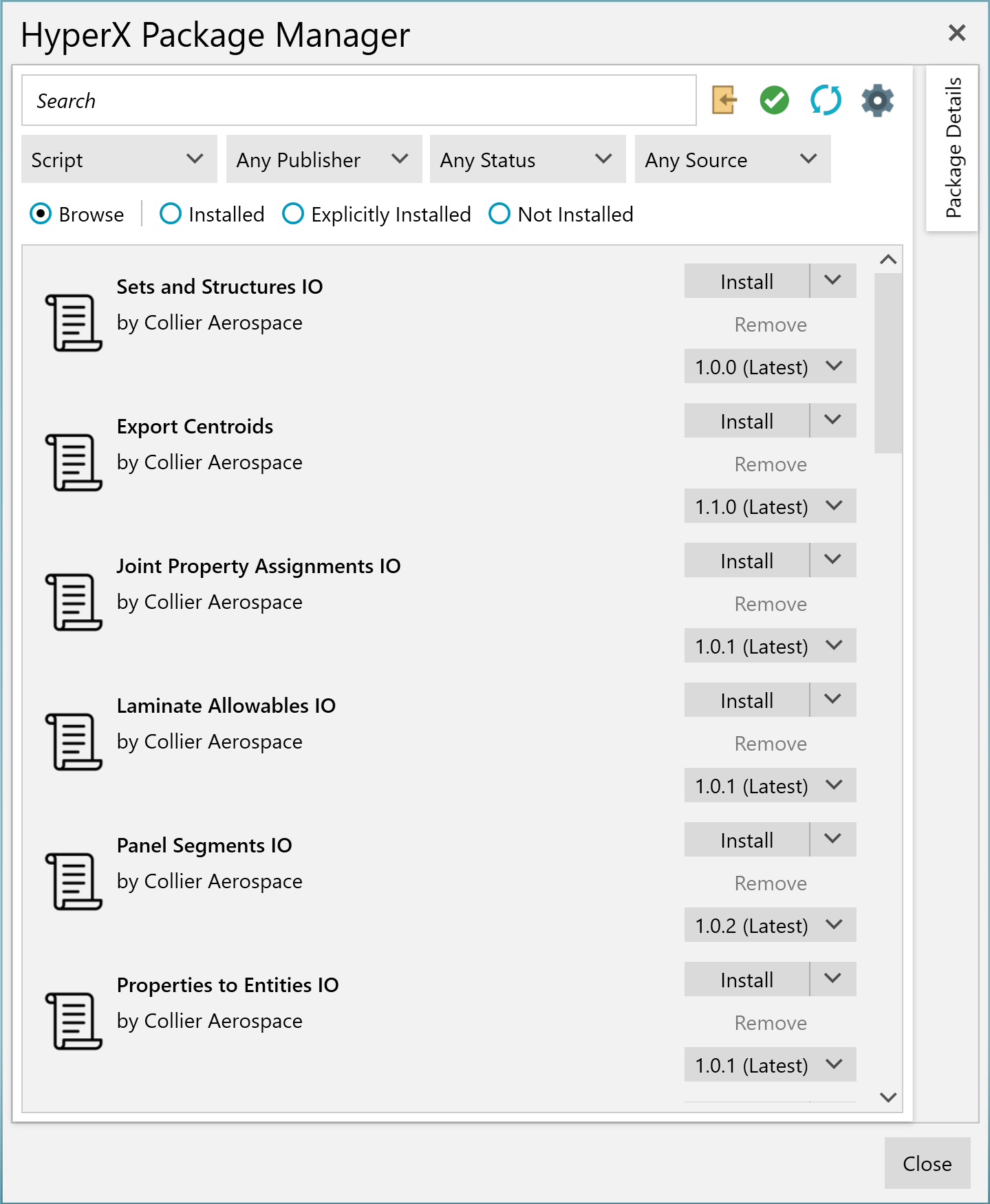This screenshot has width=990, height=1204.
Task: Click the Laminate Allowables IO script icon
Action: pyautogui.click(x=74, y=742)
